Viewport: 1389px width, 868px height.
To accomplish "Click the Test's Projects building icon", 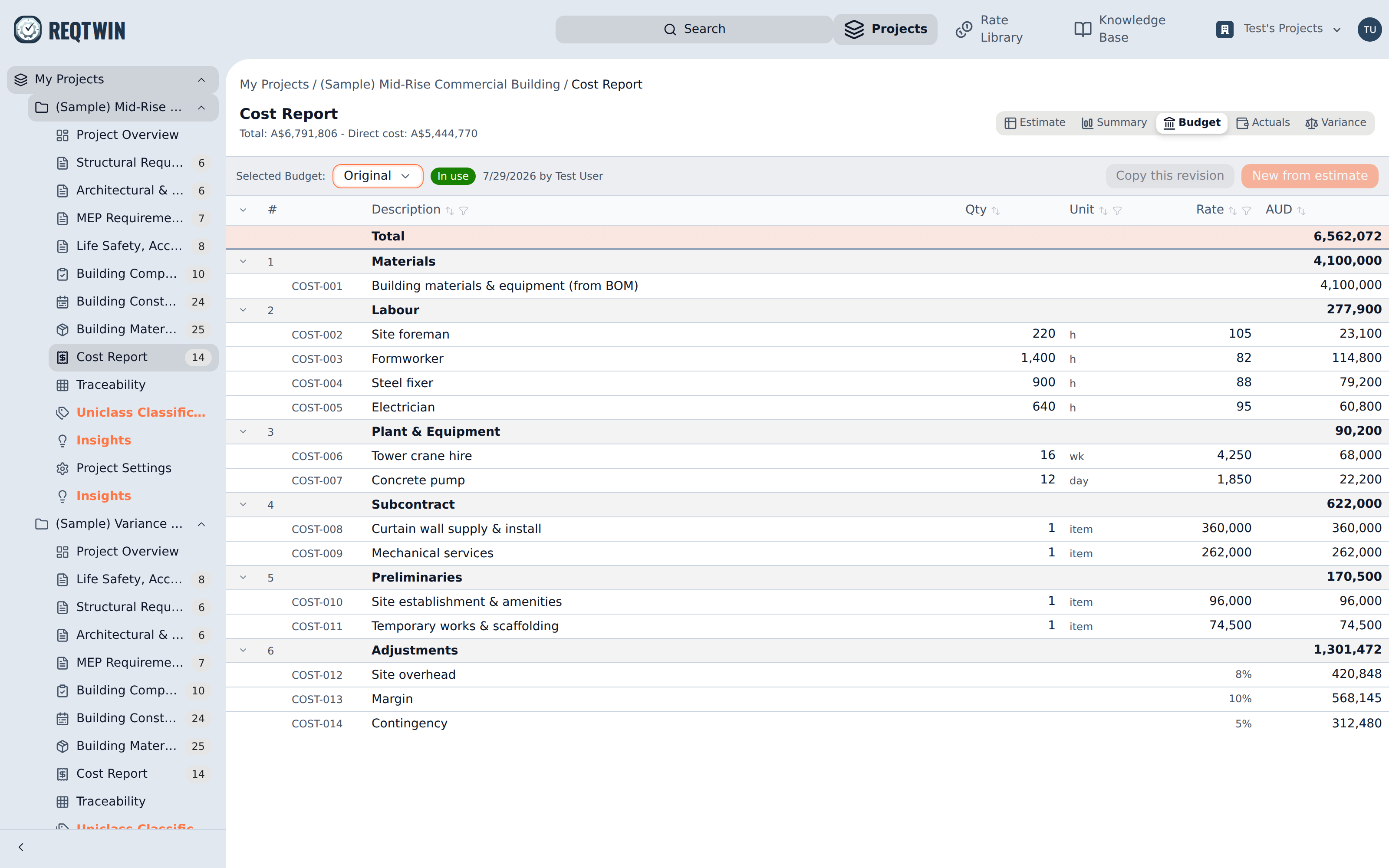I will 1224,29.
